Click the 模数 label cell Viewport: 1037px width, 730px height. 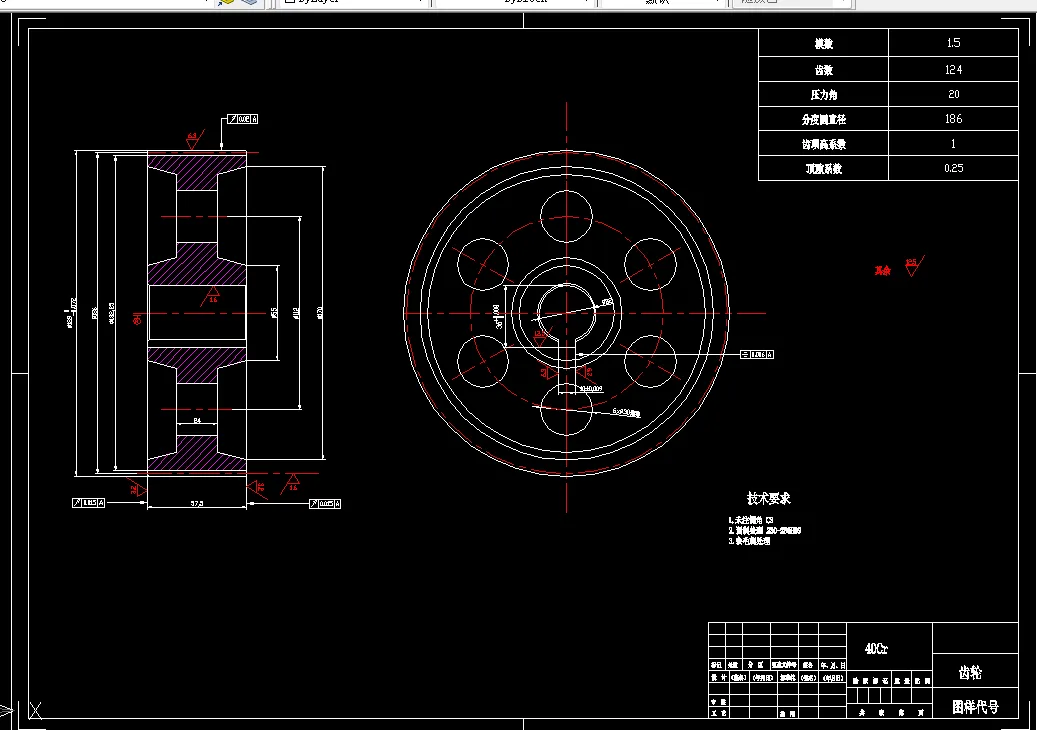(x=823, y=44)
